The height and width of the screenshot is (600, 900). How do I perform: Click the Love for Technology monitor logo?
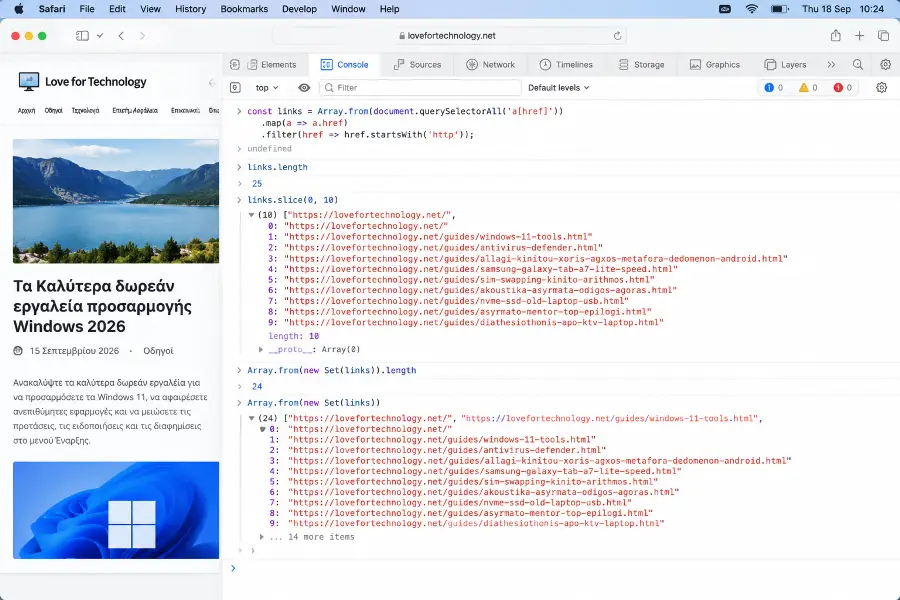(x=29, y=82)
